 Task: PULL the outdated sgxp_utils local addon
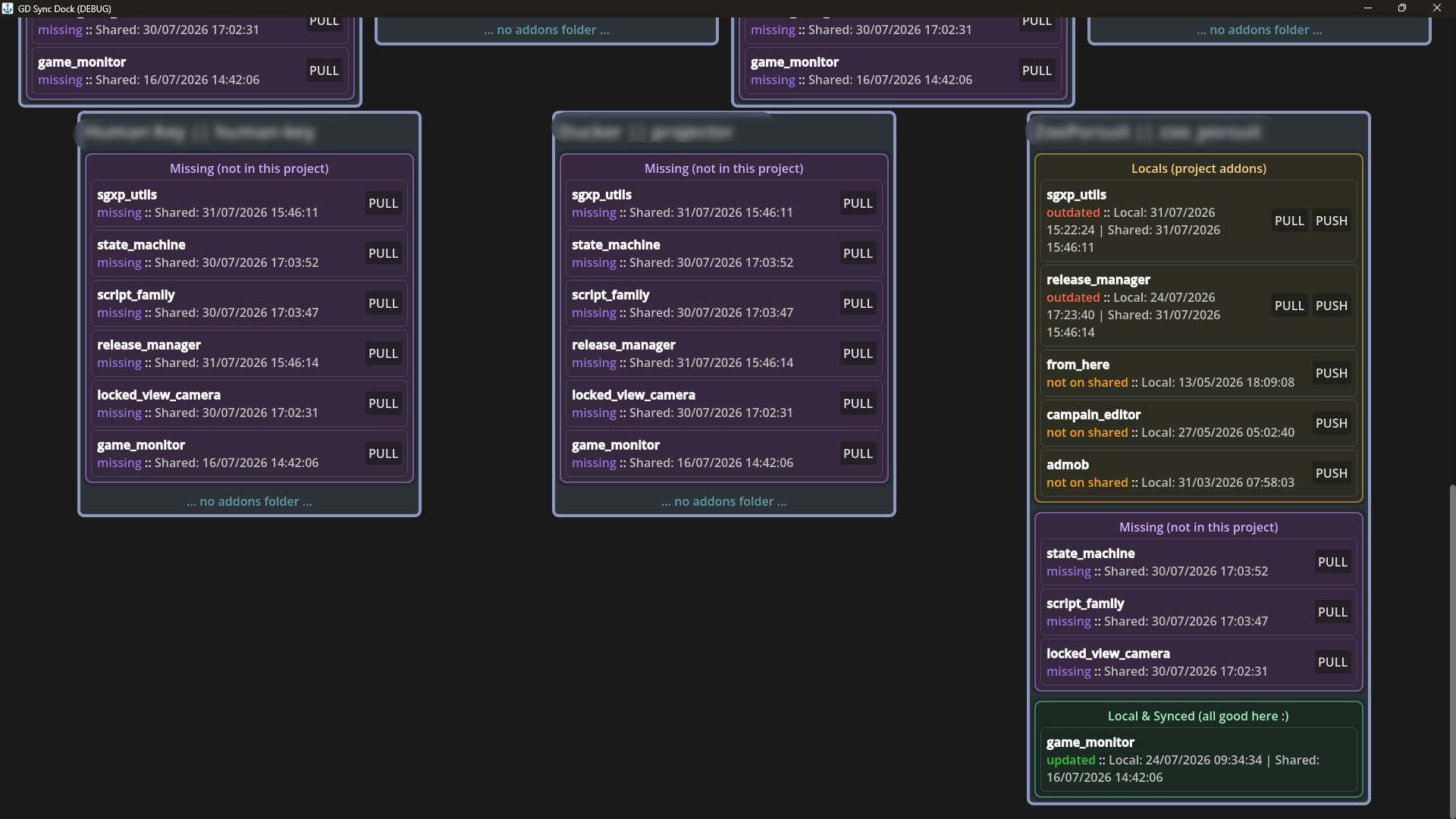[1289, 221]
